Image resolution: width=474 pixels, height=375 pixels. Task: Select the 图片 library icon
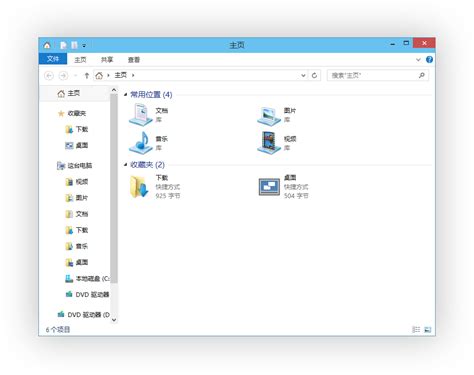tap(269, 116)
